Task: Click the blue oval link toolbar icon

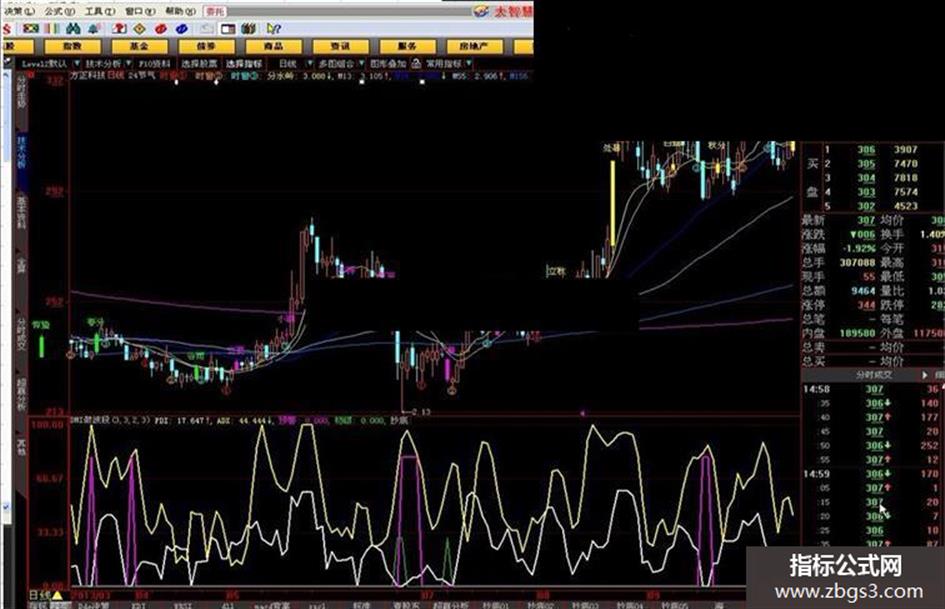Action: point(181,28)
